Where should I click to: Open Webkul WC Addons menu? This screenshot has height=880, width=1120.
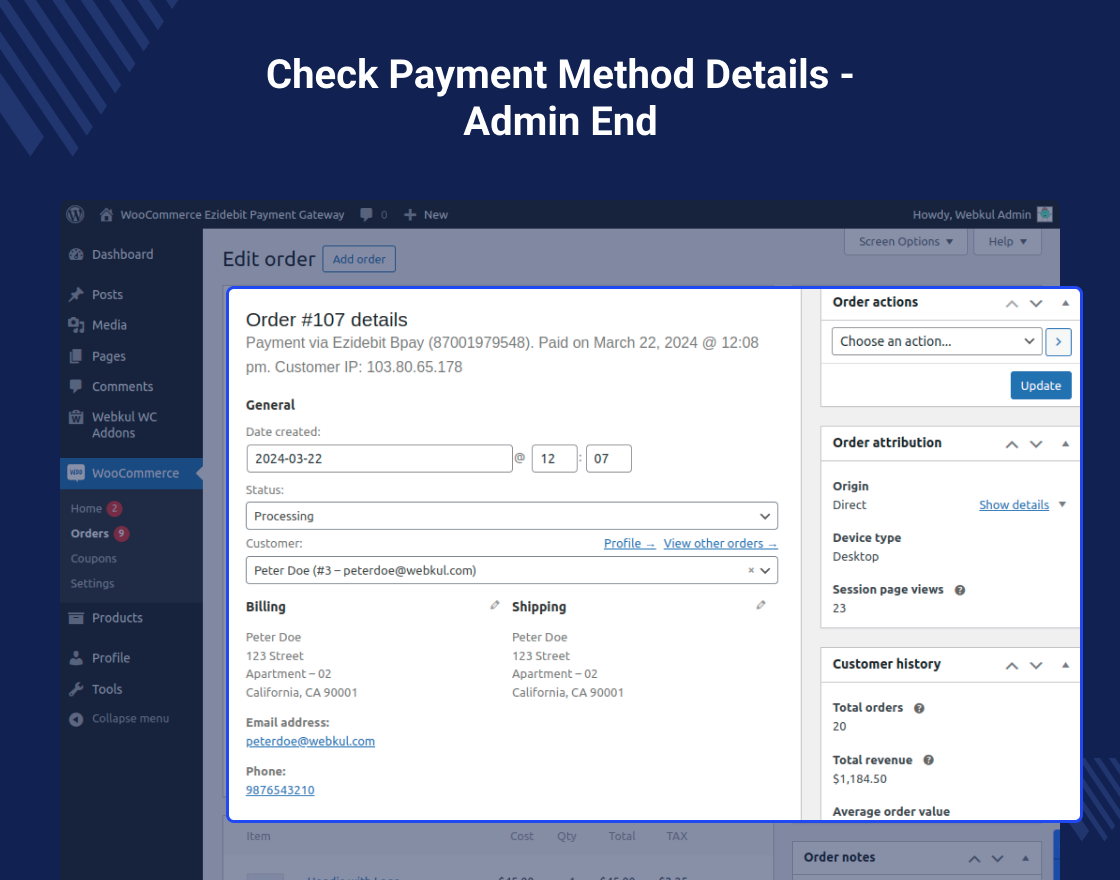(x=124, y=424)
